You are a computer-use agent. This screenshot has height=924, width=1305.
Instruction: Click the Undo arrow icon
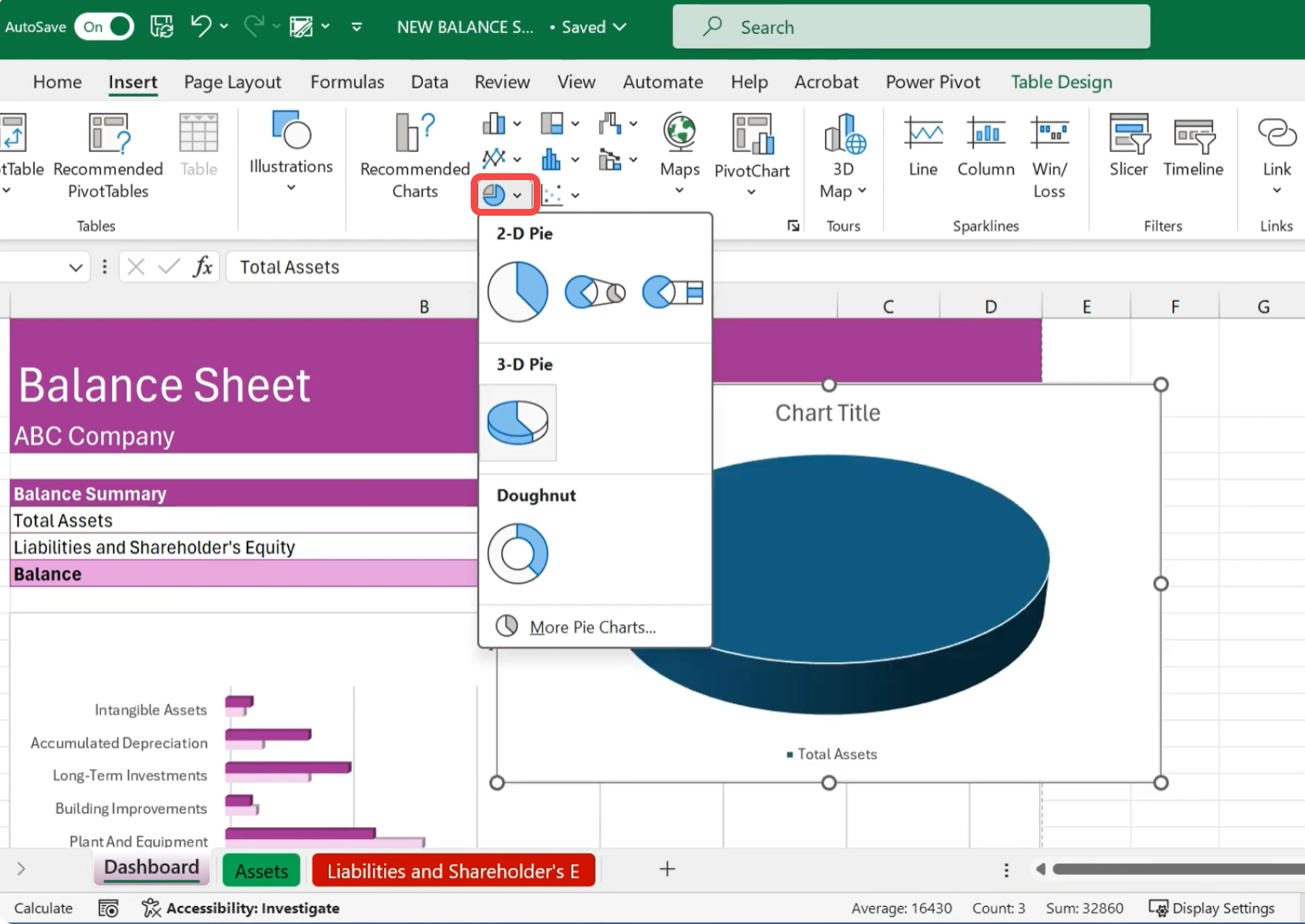[201, 26]
